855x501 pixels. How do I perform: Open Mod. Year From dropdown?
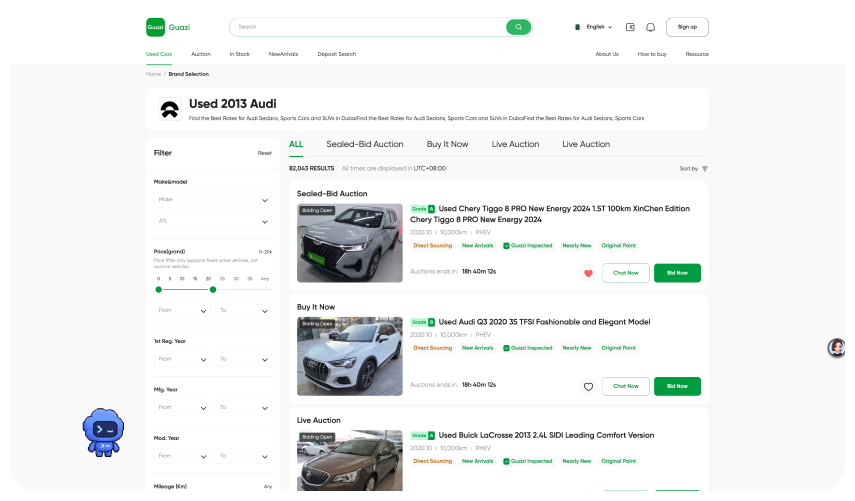[x=182, y=456]
